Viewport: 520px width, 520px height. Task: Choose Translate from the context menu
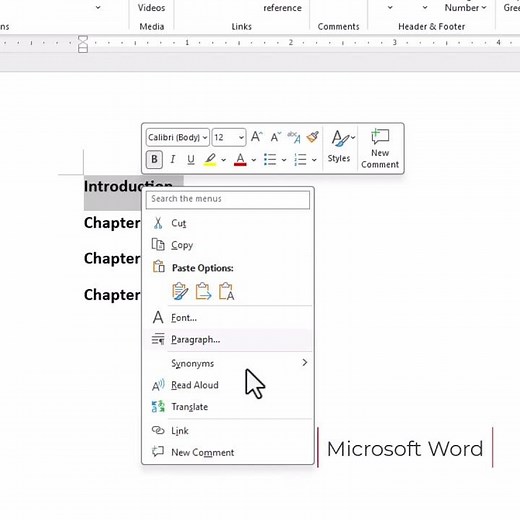228,407
